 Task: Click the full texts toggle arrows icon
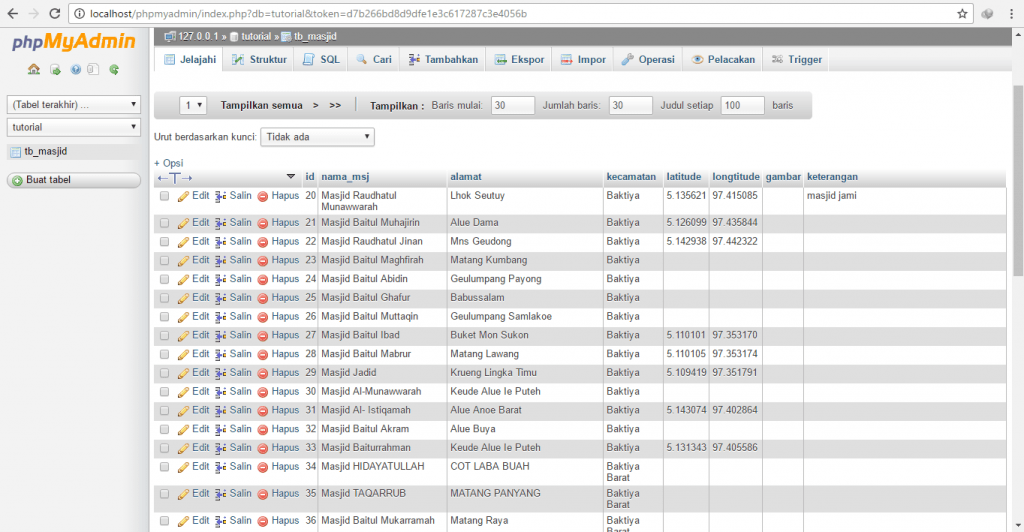click(174, 178)
